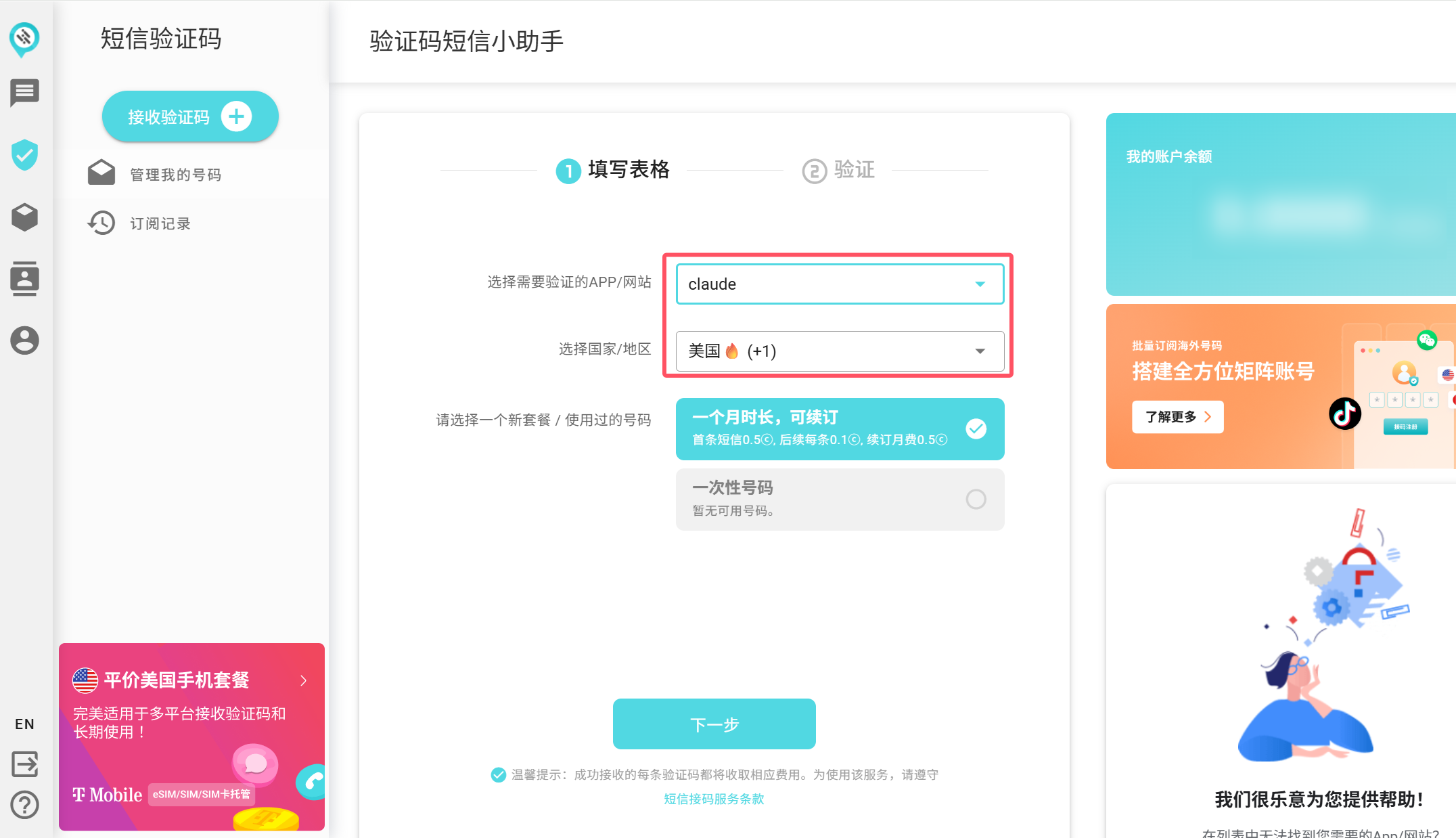Open the country/region dropdown showing 美国 (+1)

click(840, 351)
